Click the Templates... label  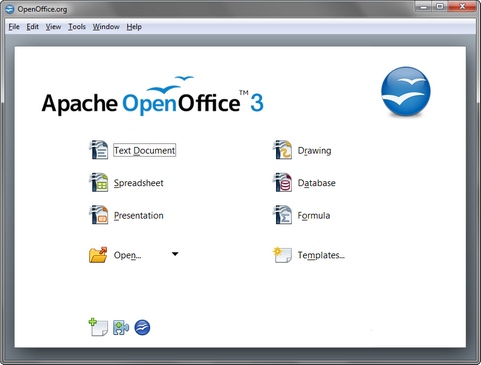[321, 255]
